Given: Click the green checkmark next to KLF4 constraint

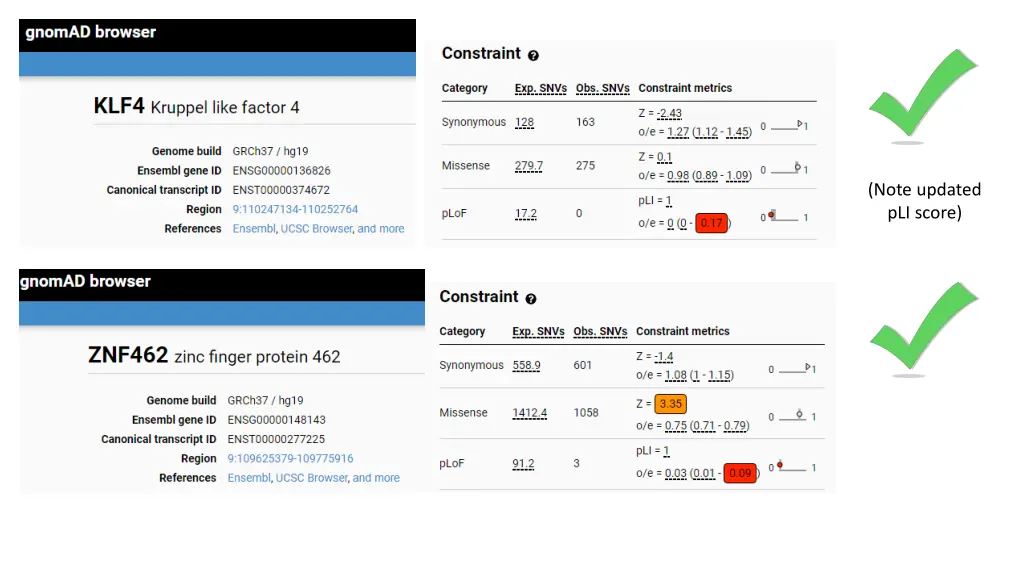Looking at the screenshot, I should (922, 93).
